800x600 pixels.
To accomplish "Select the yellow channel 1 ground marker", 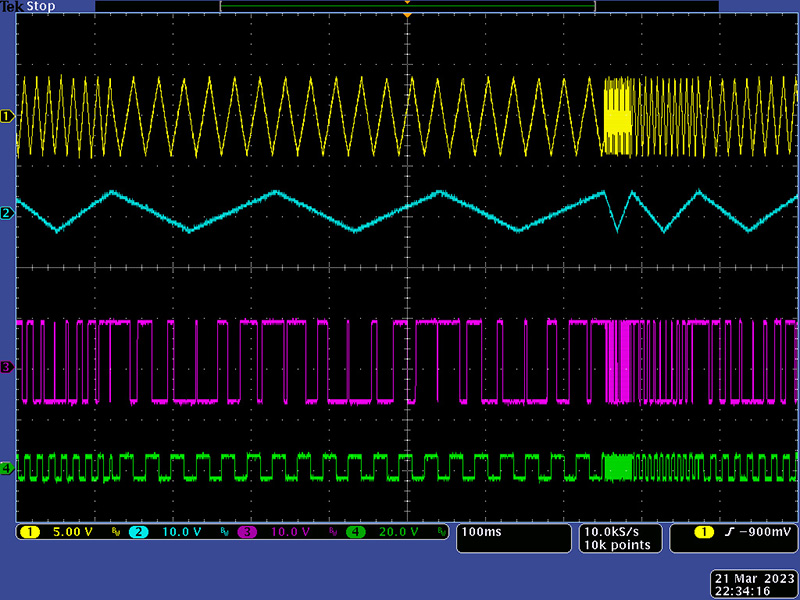I will pos(7,117).
